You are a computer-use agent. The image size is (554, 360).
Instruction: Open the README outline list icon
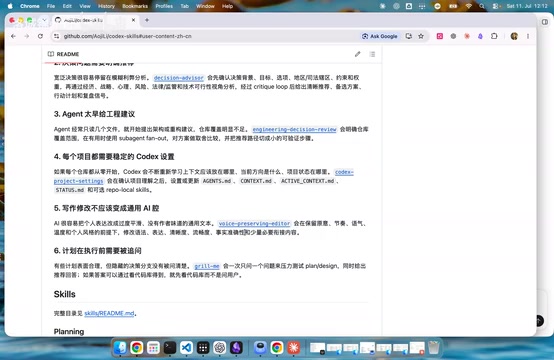[x=372, y=54]
